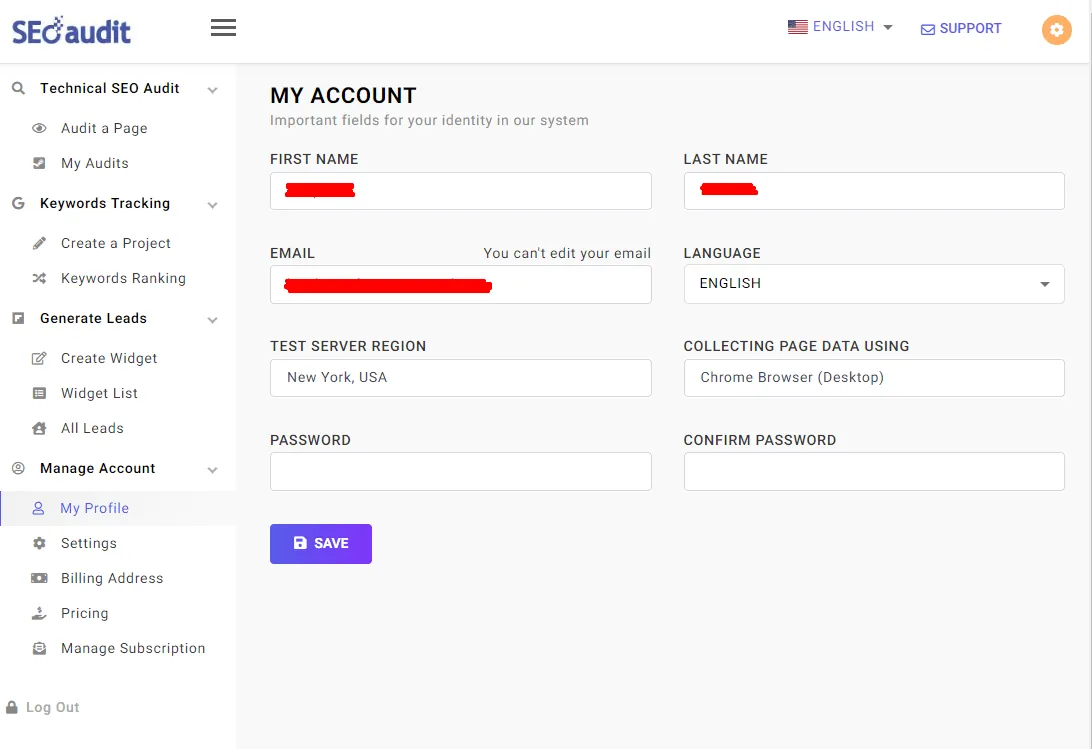Go to Pricing
The width and height of the screenshot is (1092, 749).
click(84, 613)
